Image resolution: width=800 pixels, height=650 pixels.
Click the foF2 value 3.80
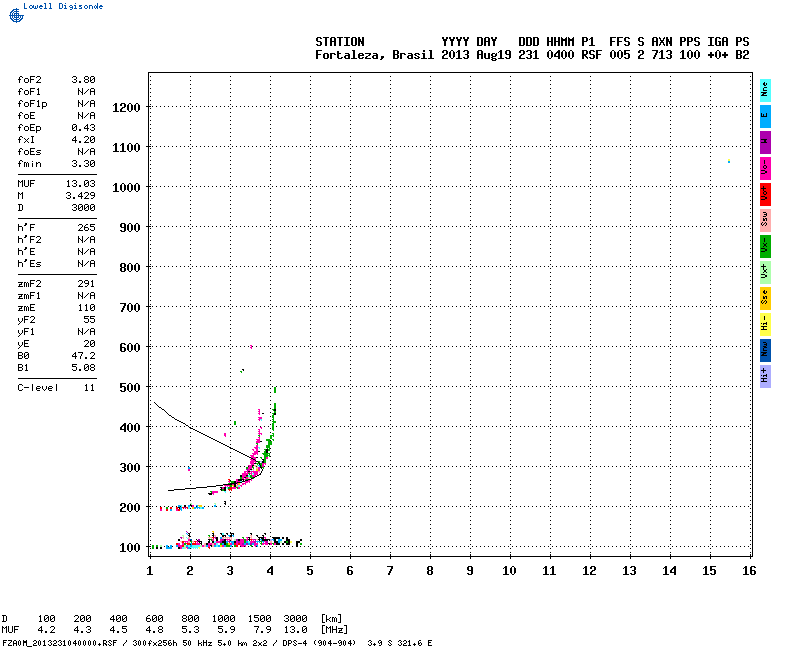pos(83,80)
